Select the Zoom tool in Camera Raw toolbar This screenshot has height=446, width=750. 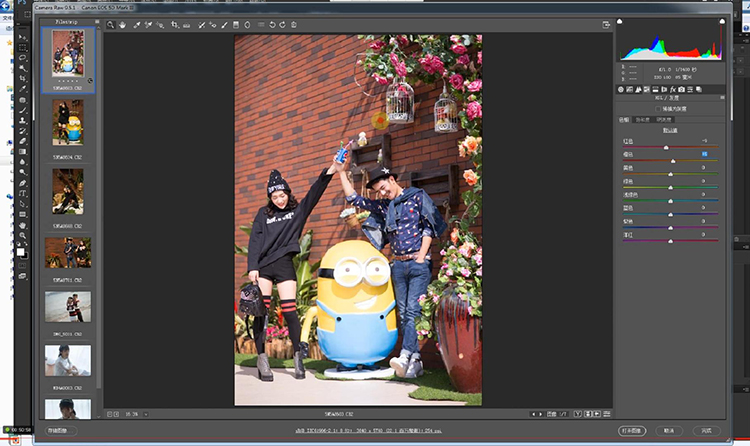[110, 25]
